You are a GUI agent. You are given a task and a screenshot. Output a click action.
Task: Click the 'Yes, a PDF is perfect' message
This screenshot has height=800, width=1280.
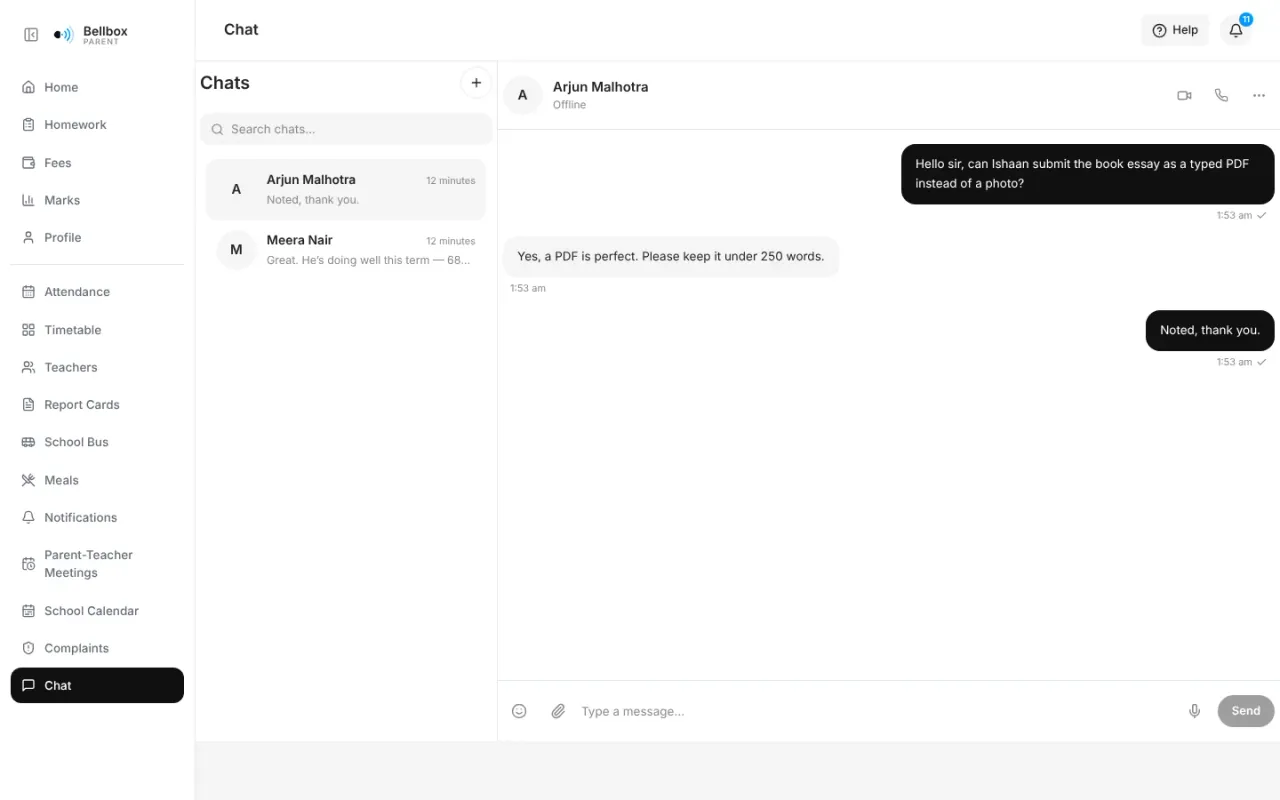pos(671,257)
